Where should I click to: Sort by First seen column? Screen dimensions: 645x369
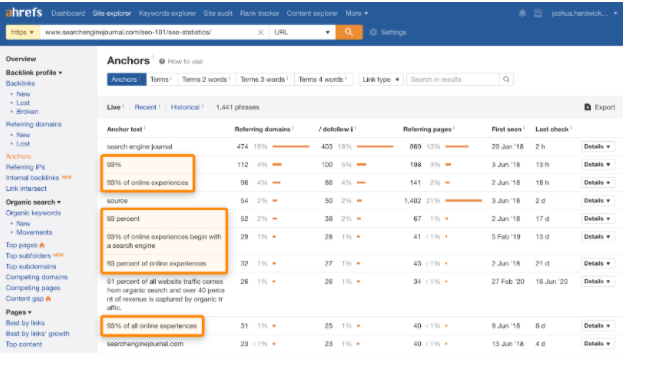[506, 129]
